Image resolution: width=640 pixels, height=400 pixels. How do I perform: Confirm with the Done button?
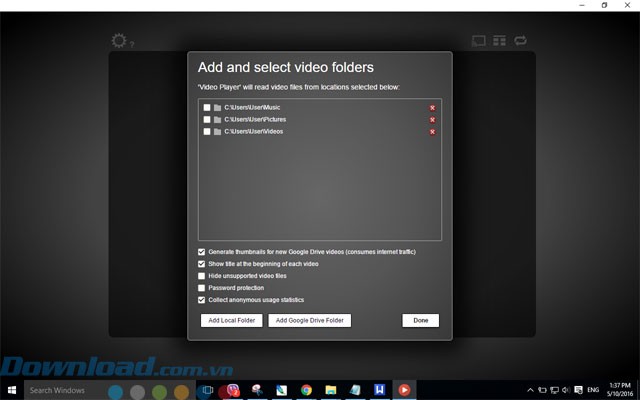tap(420, 320)
